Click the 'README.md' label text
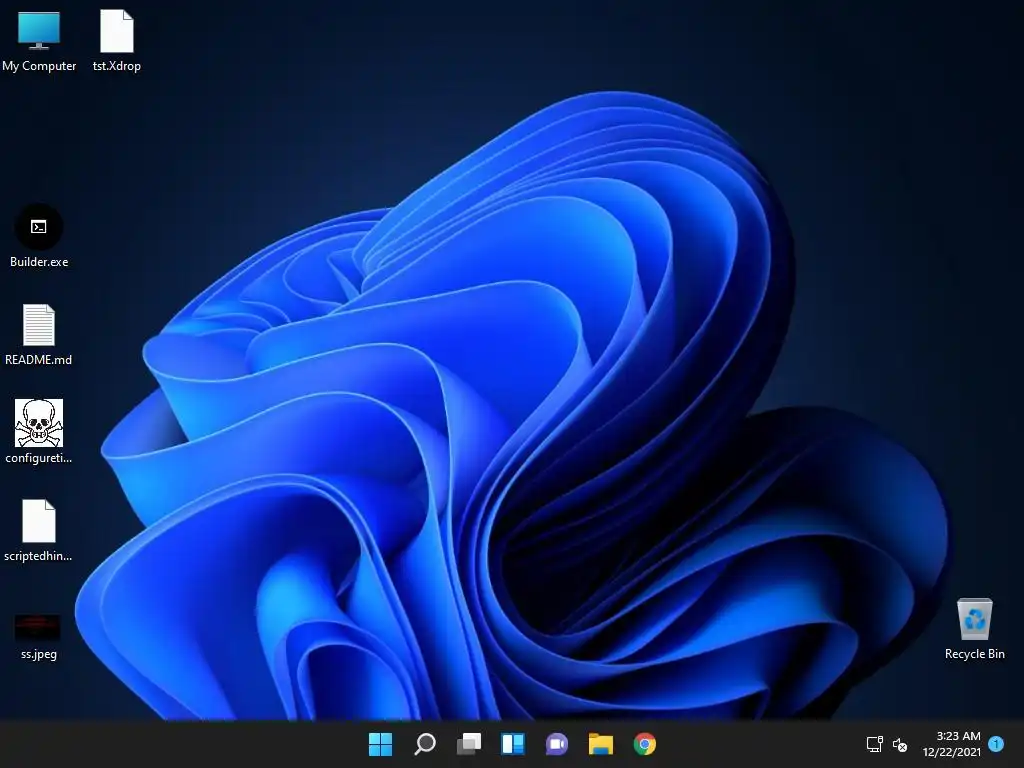The image size is (1024, 768). point(39,360)
